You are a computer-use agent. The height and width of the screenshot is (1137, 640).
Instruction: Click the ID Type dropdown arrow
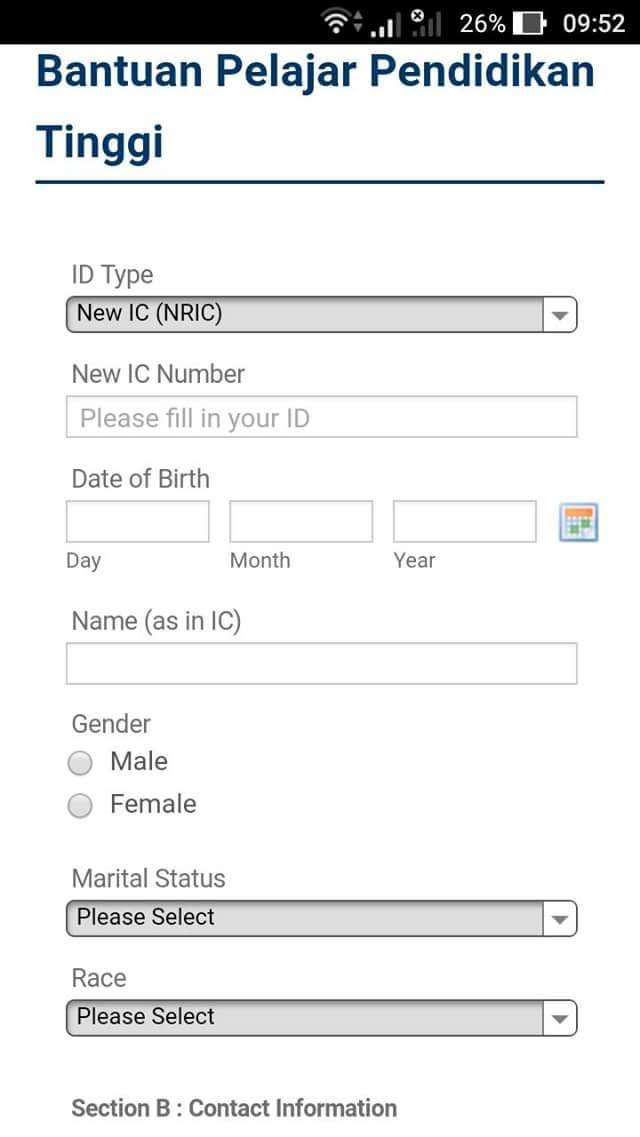click(560, 315)
